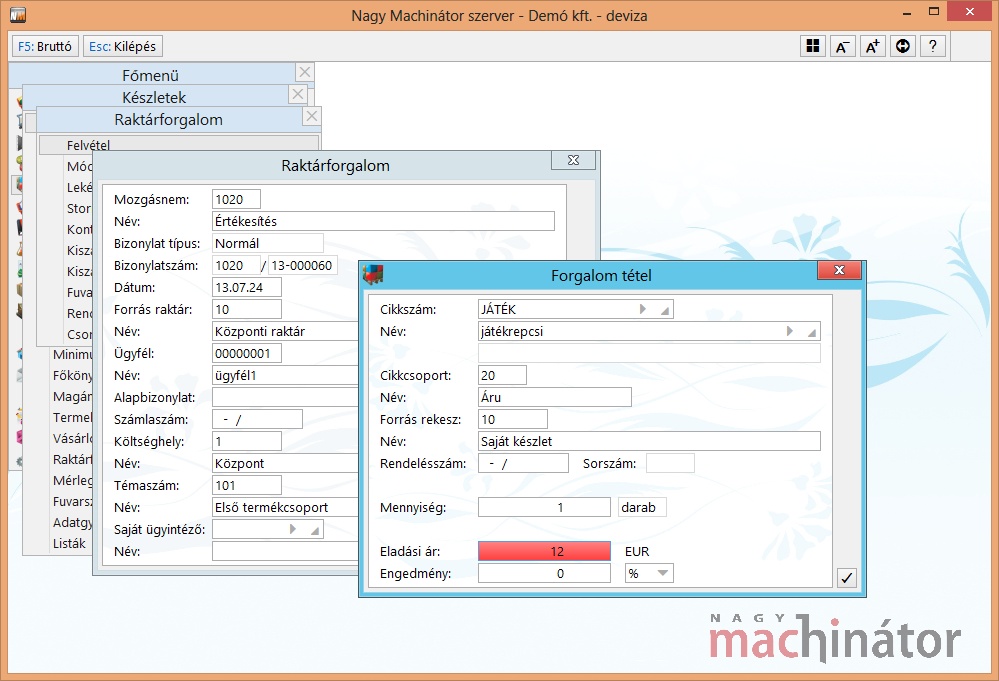The image size is (999, 681).
Task: Click the Cikkcsoport field 20
Action: pyautogui.click(x=502, y=375)
